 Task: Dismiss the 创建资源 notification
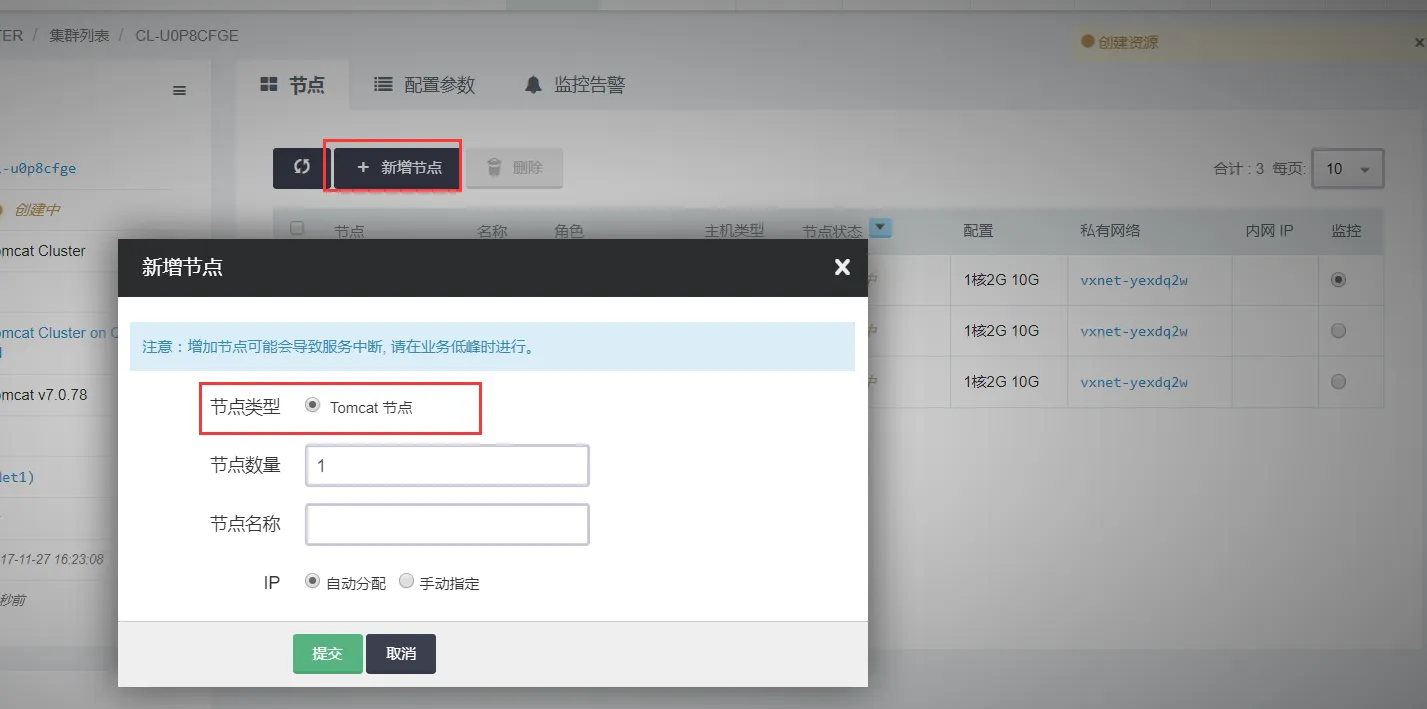tap(1418, 43)
